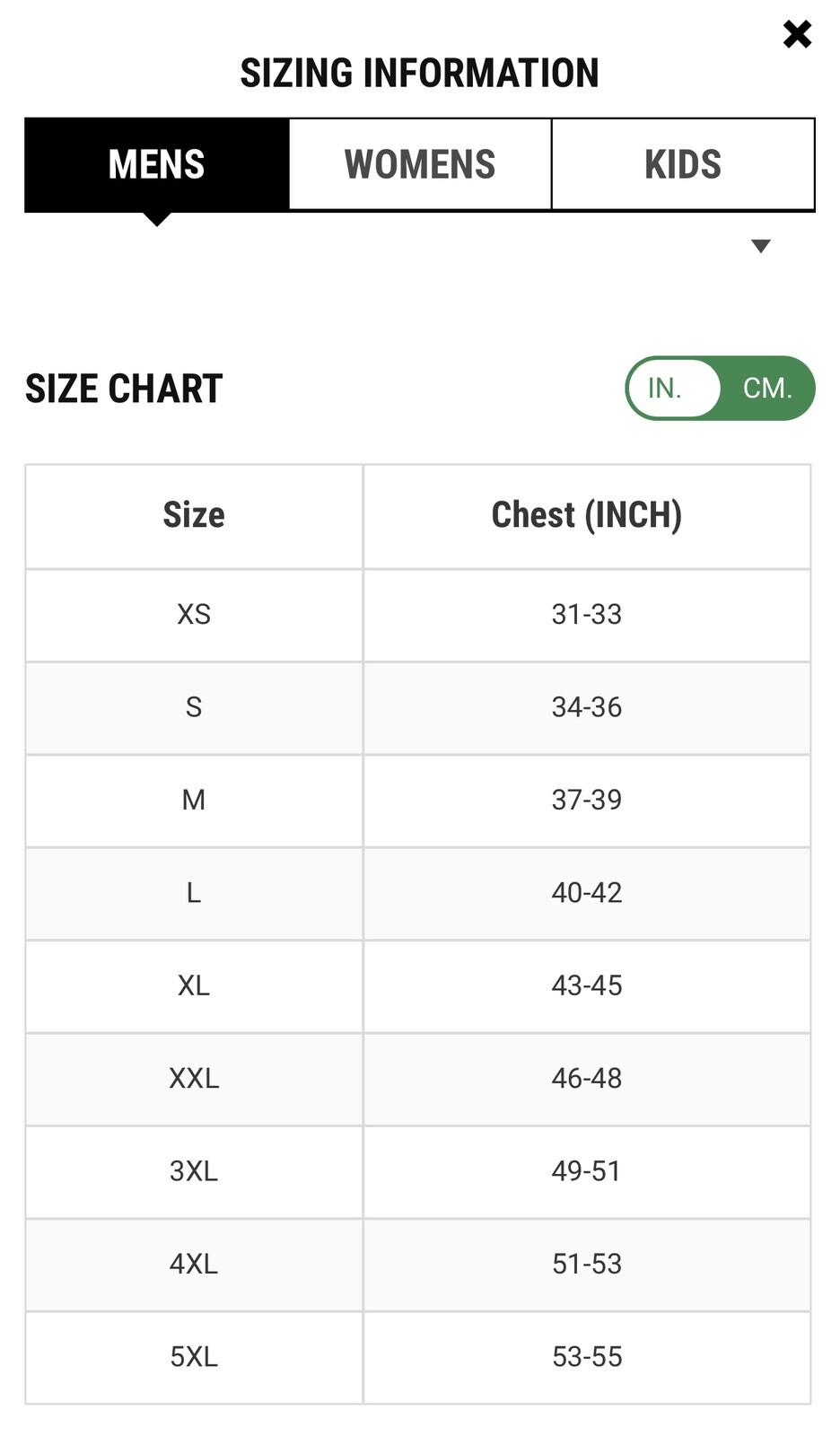This screenshot has width=840, height=1436.
Task: Click the Chest (INCH) column header
Action: click(x=587, y=516)
